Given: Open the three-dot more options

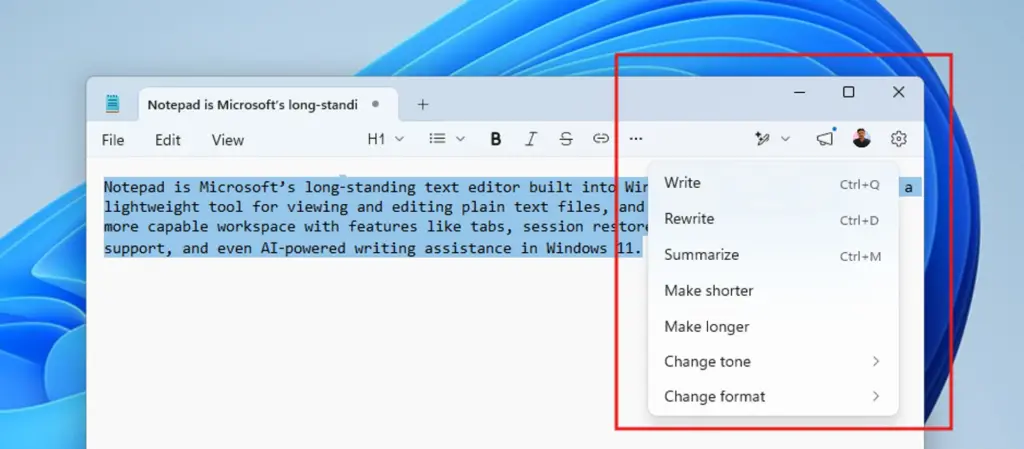Looking at the screenshot, I should (635, 139).
